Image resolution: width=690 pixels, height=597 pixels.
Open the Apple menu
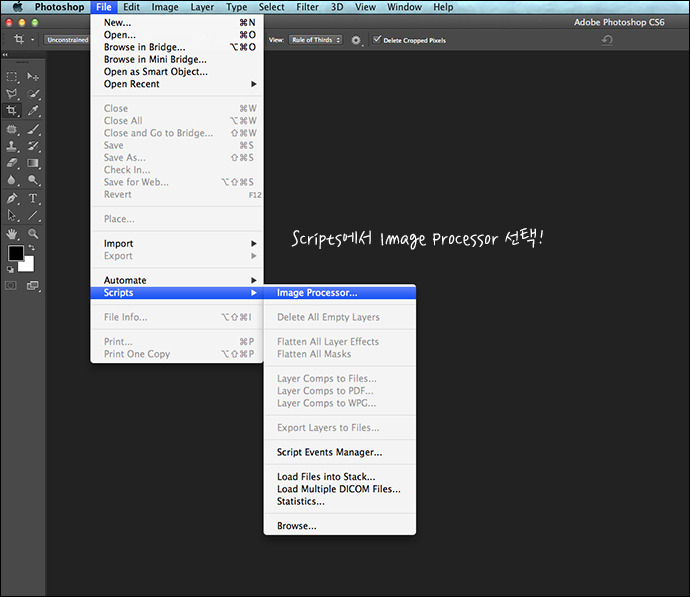[17, 7]
